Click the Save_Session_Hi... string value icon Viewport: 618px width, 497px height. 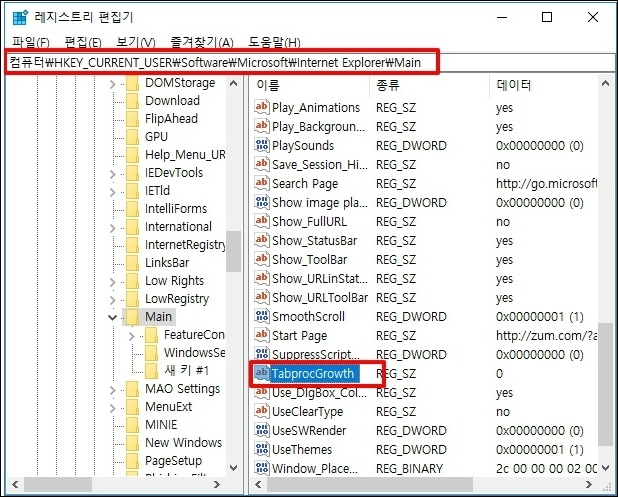point(262,164)
